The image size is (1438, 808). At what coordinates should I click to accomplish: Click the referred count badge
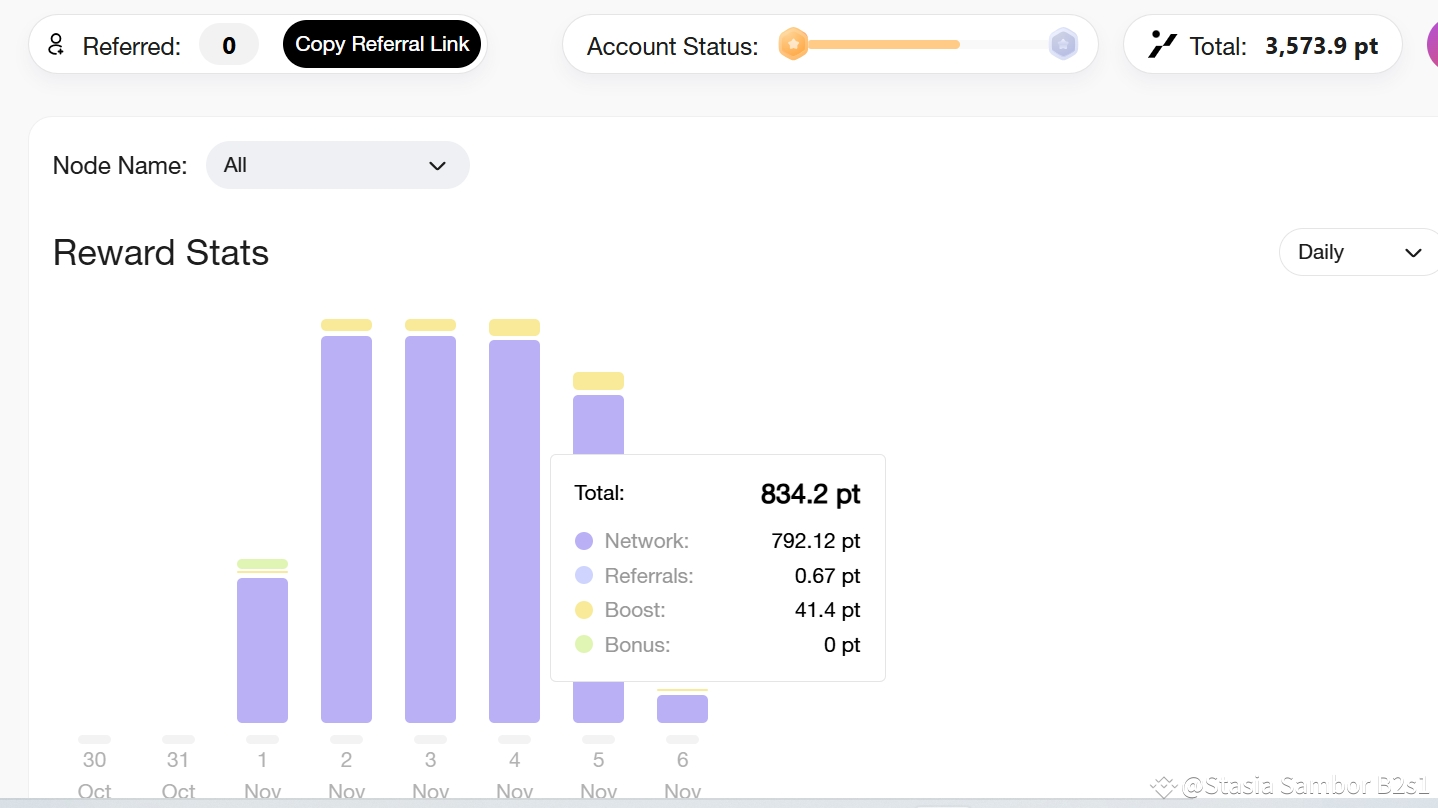[x=229, y=45]
